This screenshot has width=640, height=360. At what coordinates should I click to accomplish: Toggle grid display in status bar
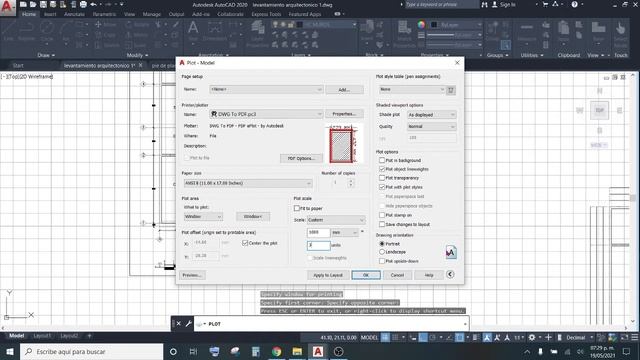pos(385,338)
